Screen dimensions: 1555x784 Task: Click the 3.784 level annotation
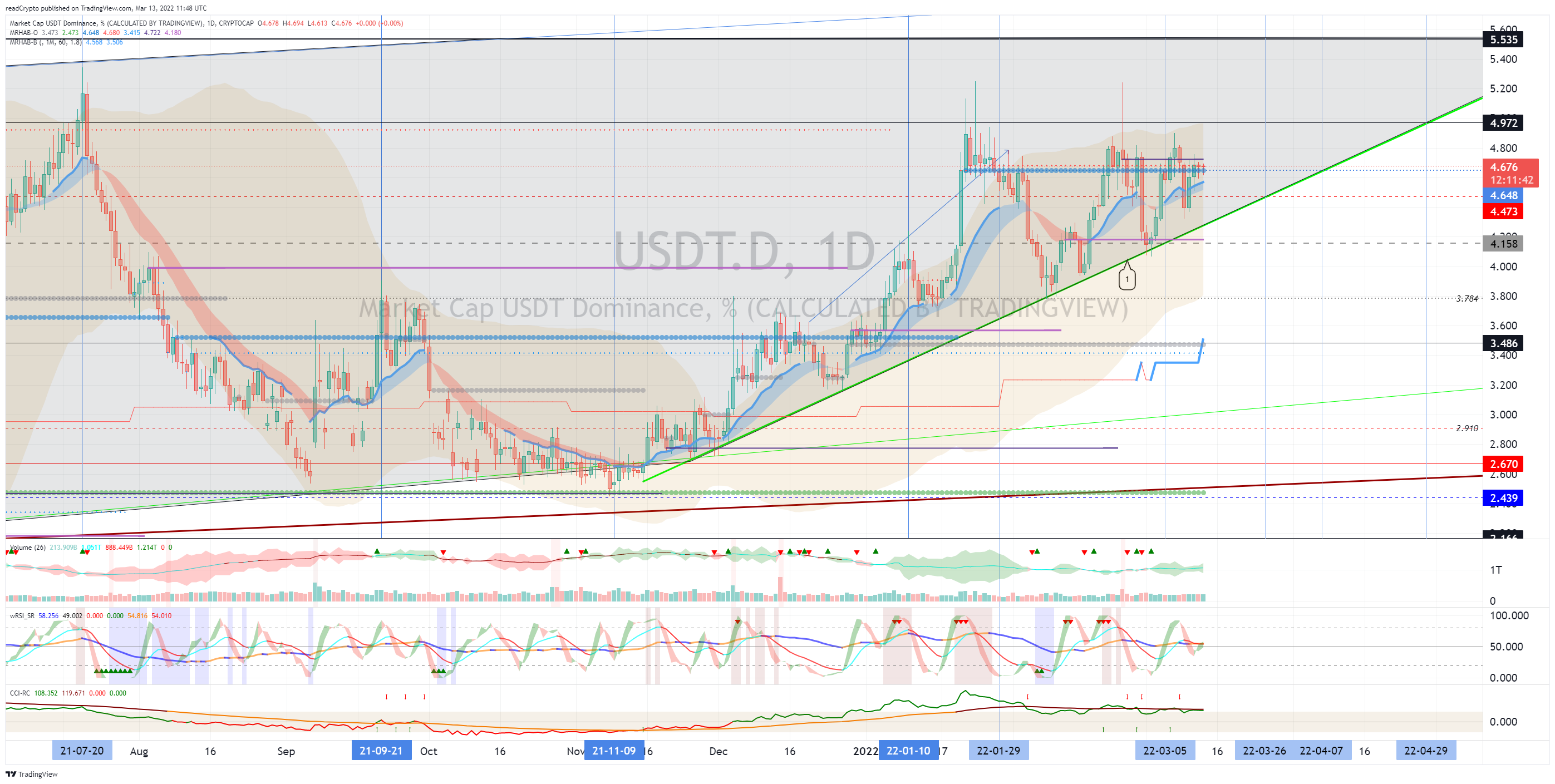1467,299
